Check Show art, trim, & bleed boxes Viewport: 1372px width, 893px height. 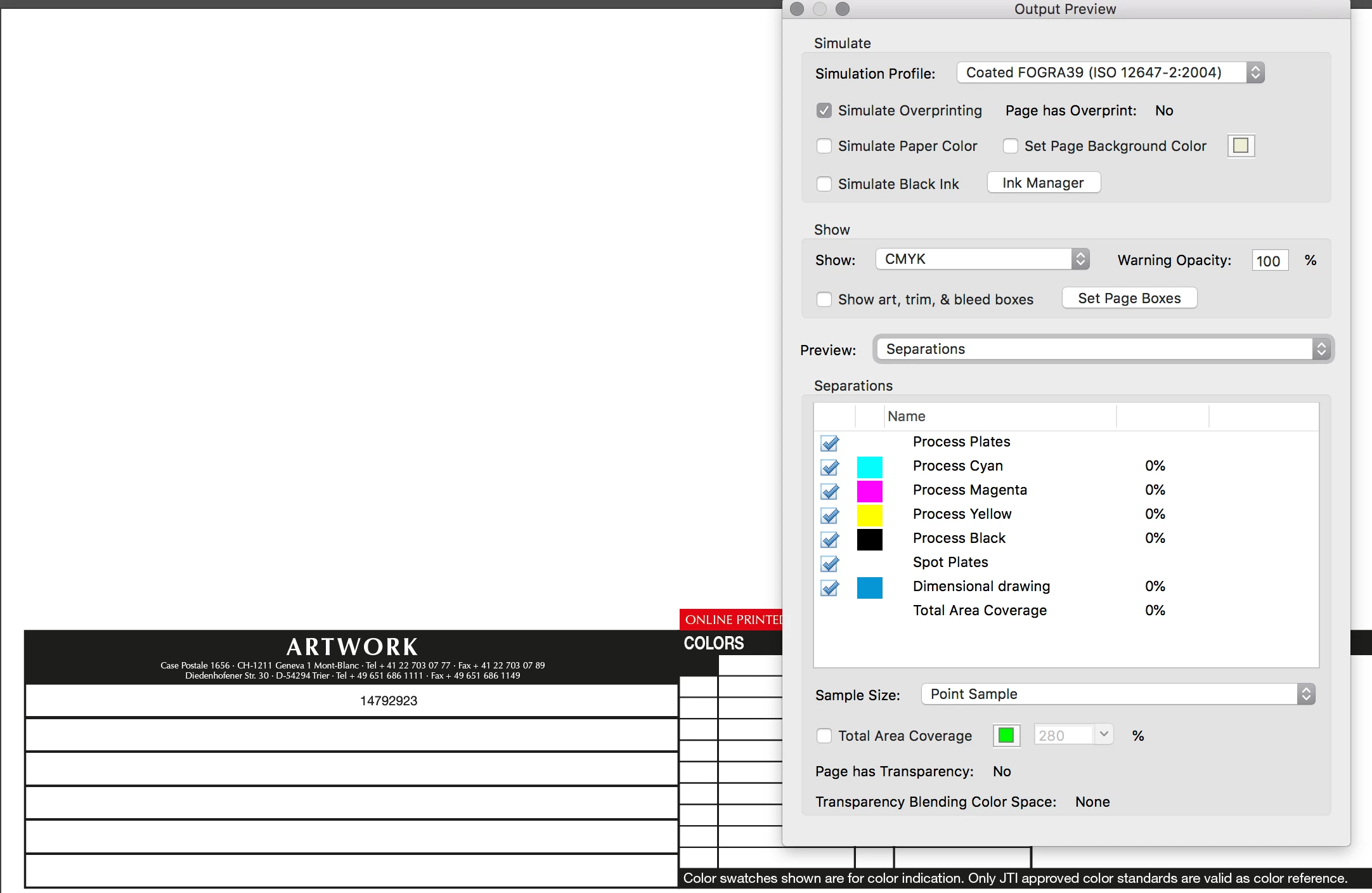(x=824, y=299)
